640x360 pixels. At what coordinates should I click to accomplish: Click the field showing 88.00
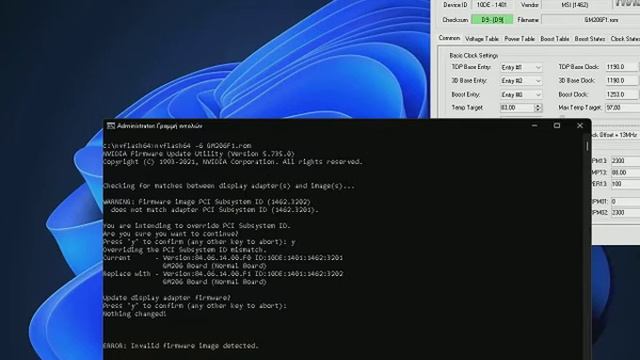[625, 173]
